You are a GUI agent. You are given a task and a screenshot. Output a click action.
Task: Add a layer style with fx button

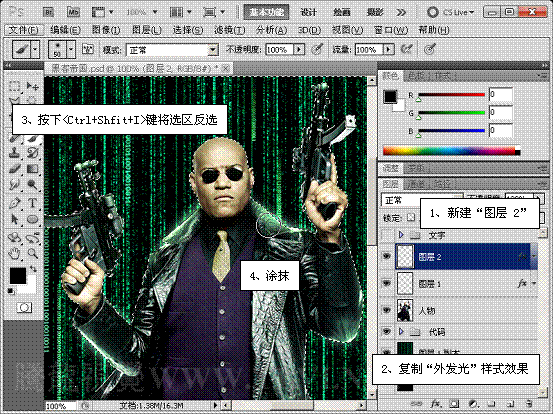[x=436, y=404]
